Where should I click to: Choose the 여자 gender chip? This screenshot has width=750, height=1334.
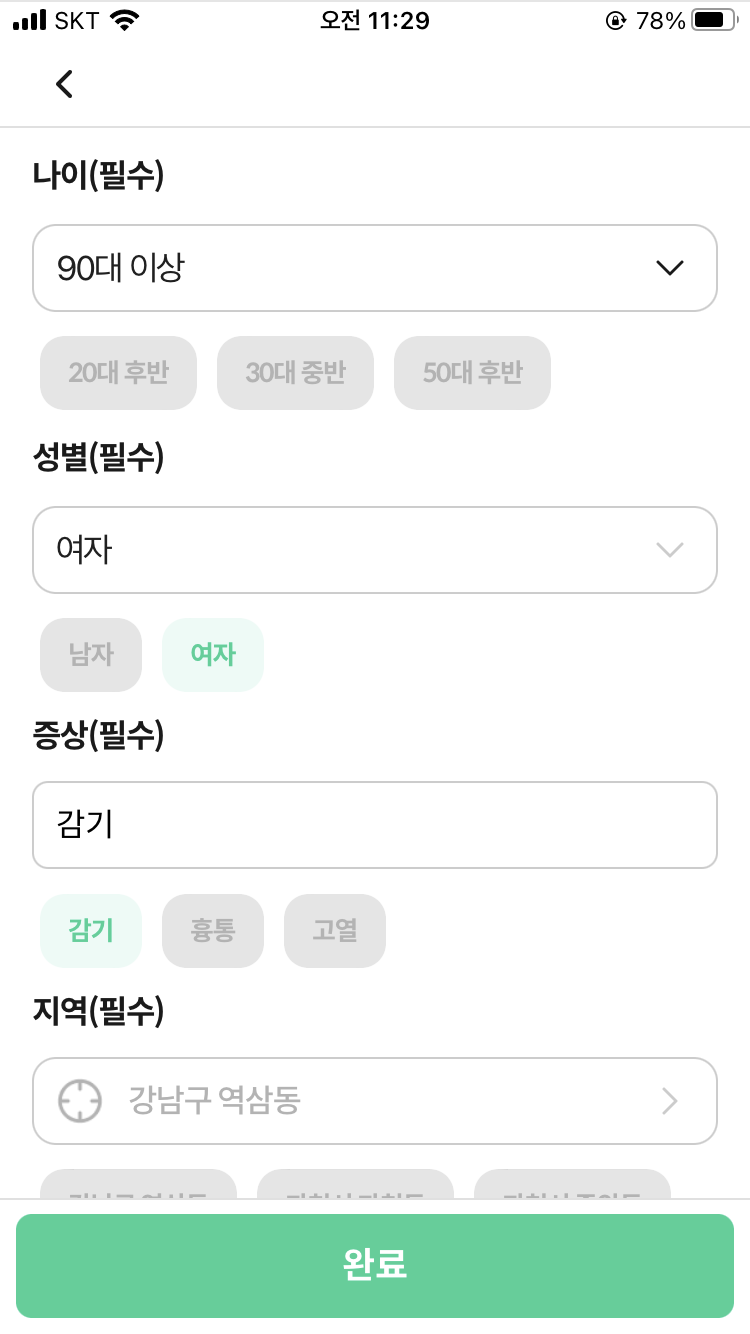[x=213, y=655]
